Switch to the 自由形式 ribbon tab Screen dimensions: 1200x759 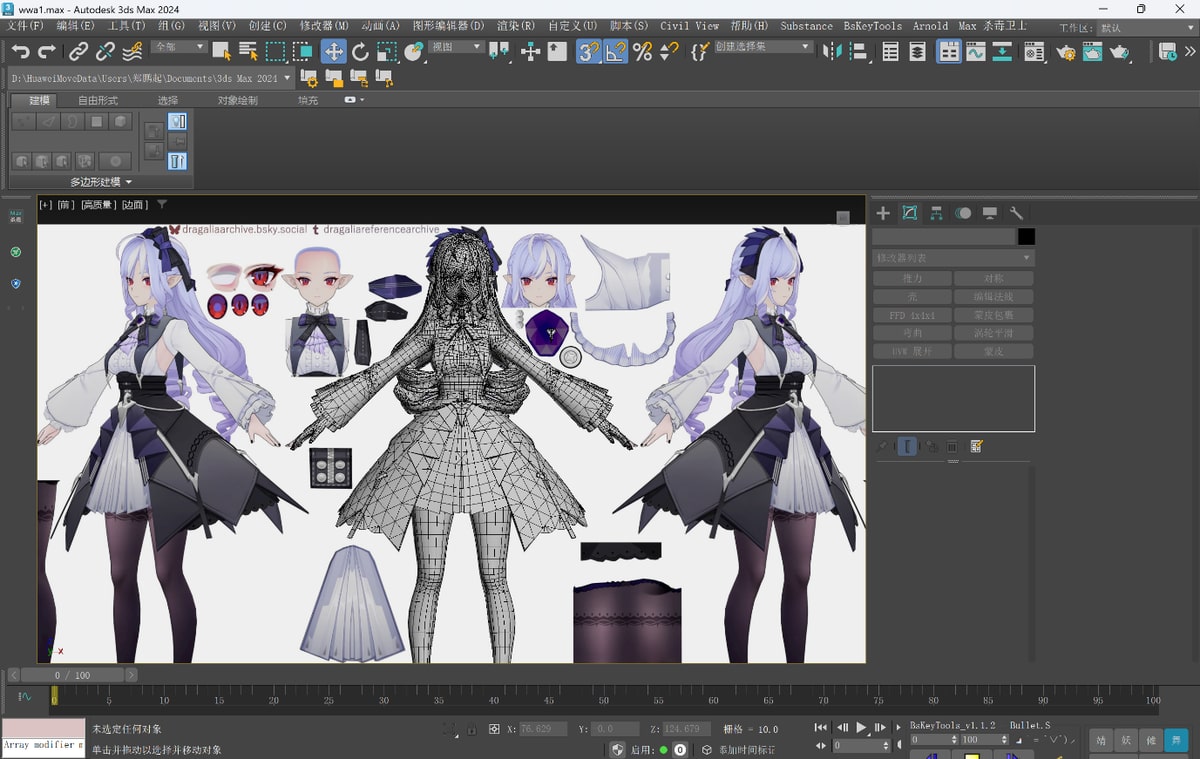(x=98, y=100)
